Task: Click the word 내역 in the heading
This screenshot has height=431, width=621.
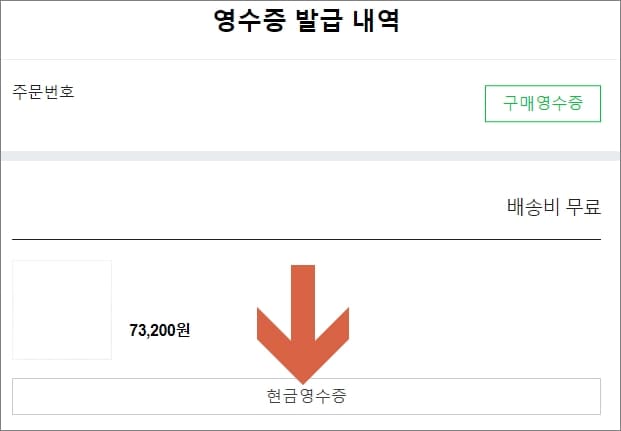Action: point(376,20)
